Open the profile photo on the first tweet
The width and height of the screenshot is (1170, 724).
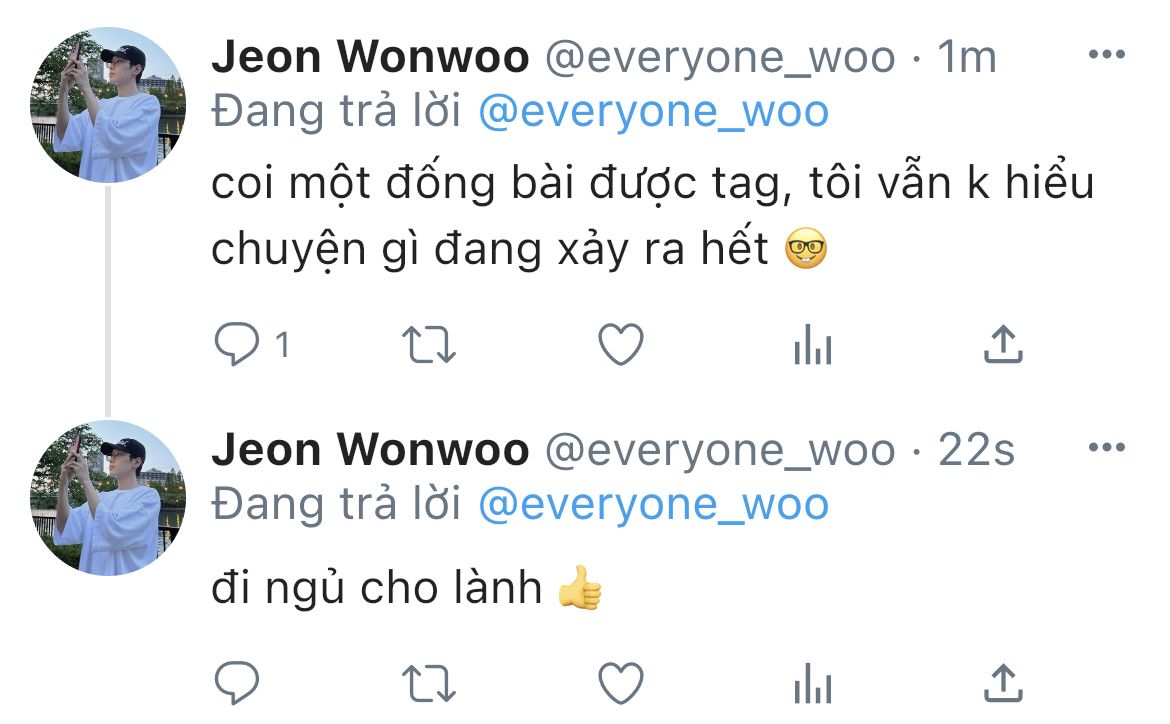pos(108,105)
